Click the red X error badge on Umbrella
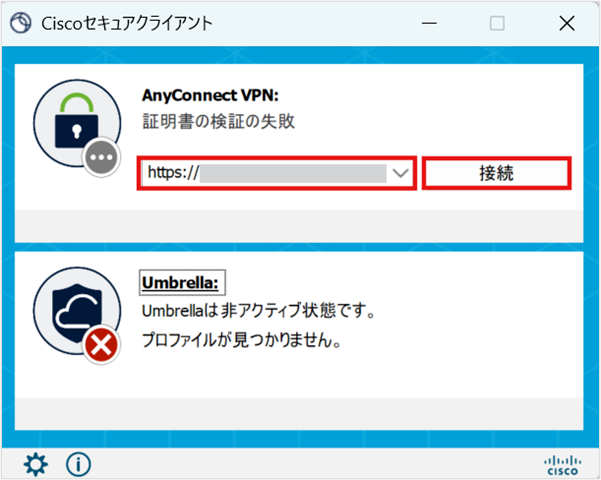601x480 pixels. coord(101,345)
